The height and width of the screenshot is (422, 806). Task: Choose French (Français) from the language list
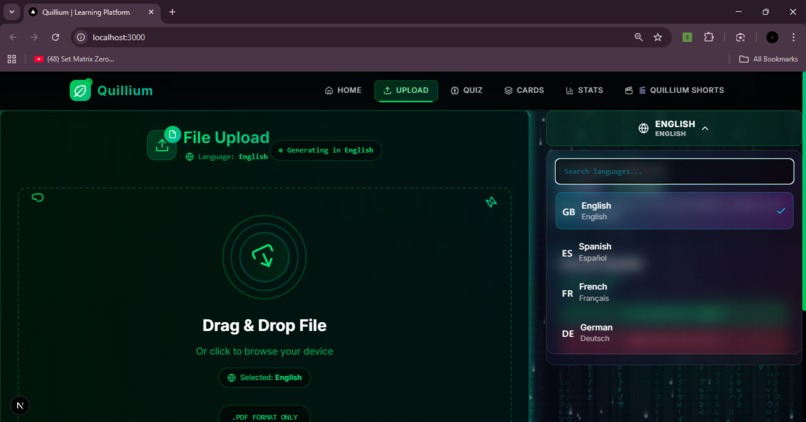(x=674, y=292)
